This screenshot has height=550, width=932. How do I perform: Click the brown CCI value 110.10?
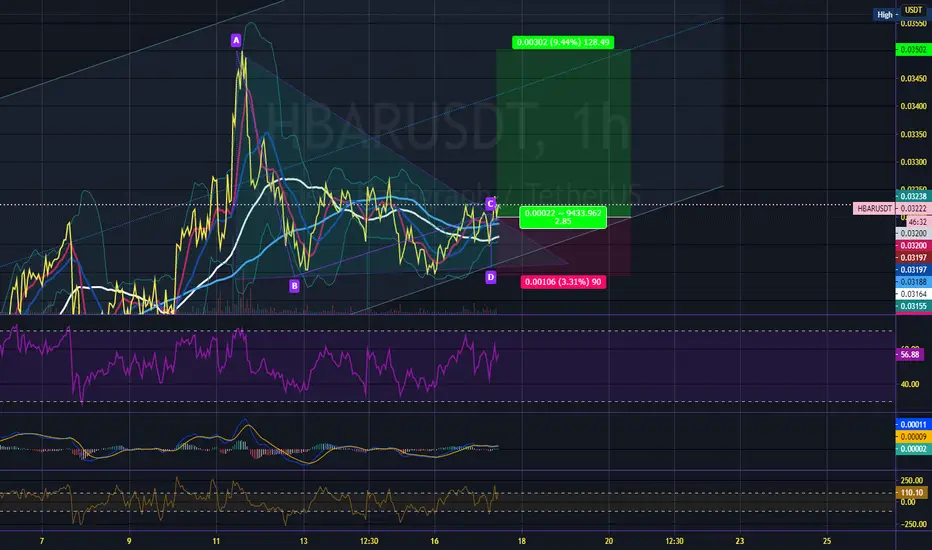click(911, 492)
